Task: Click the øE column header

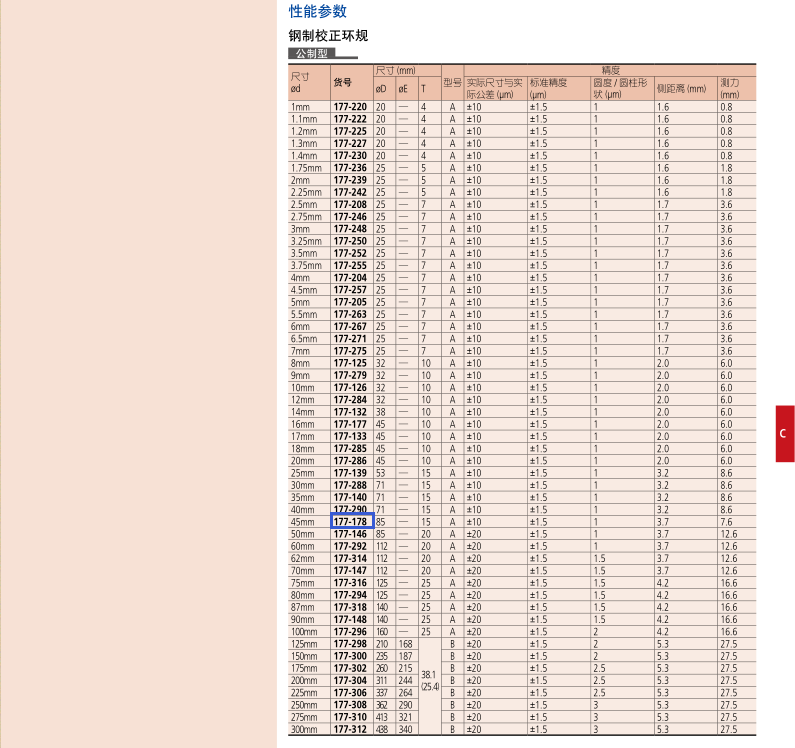Action: click(403, 89)
